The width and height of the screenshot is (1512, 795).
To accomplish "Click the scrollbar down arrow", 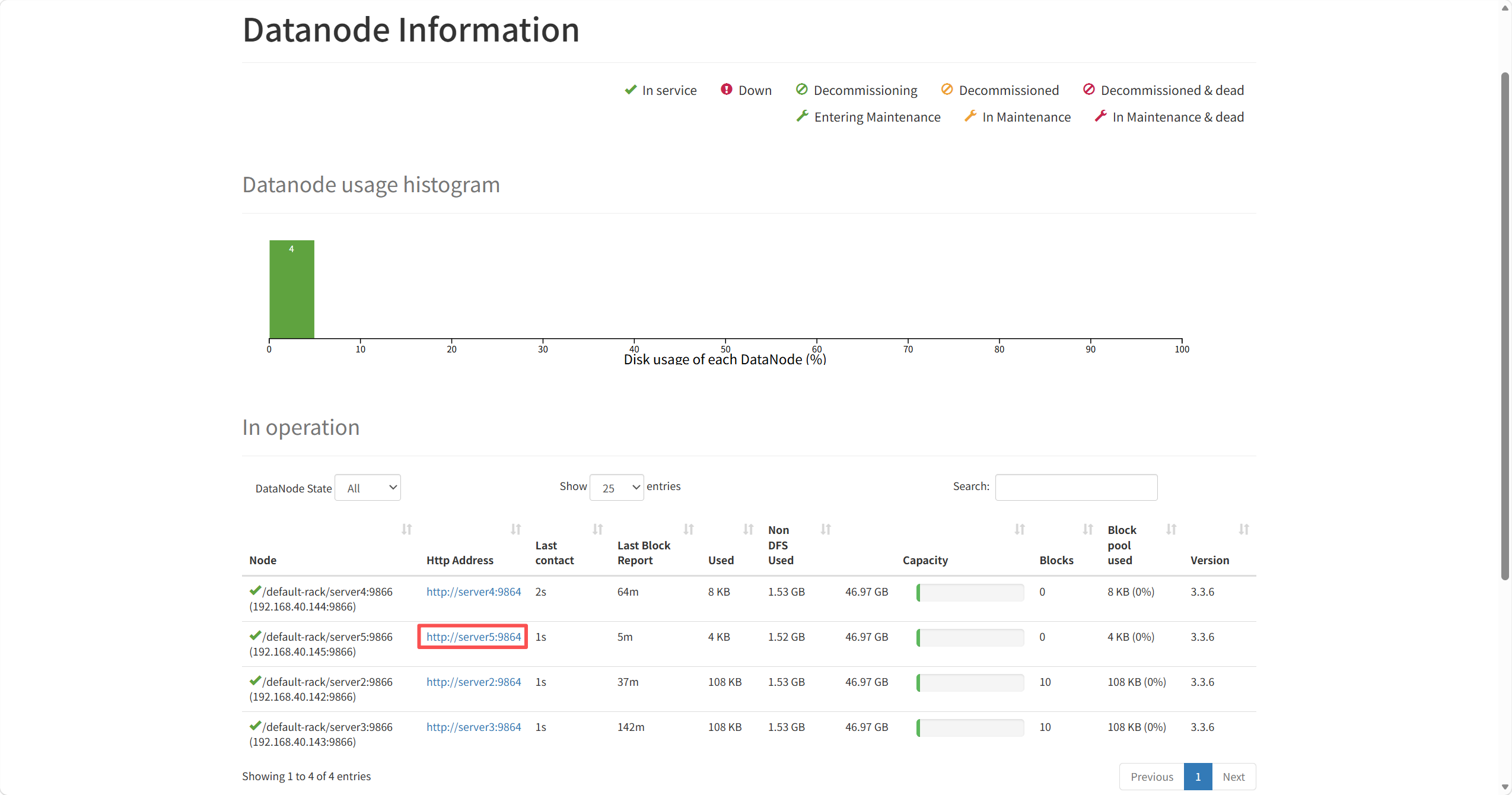I will tap(1505, 787).
